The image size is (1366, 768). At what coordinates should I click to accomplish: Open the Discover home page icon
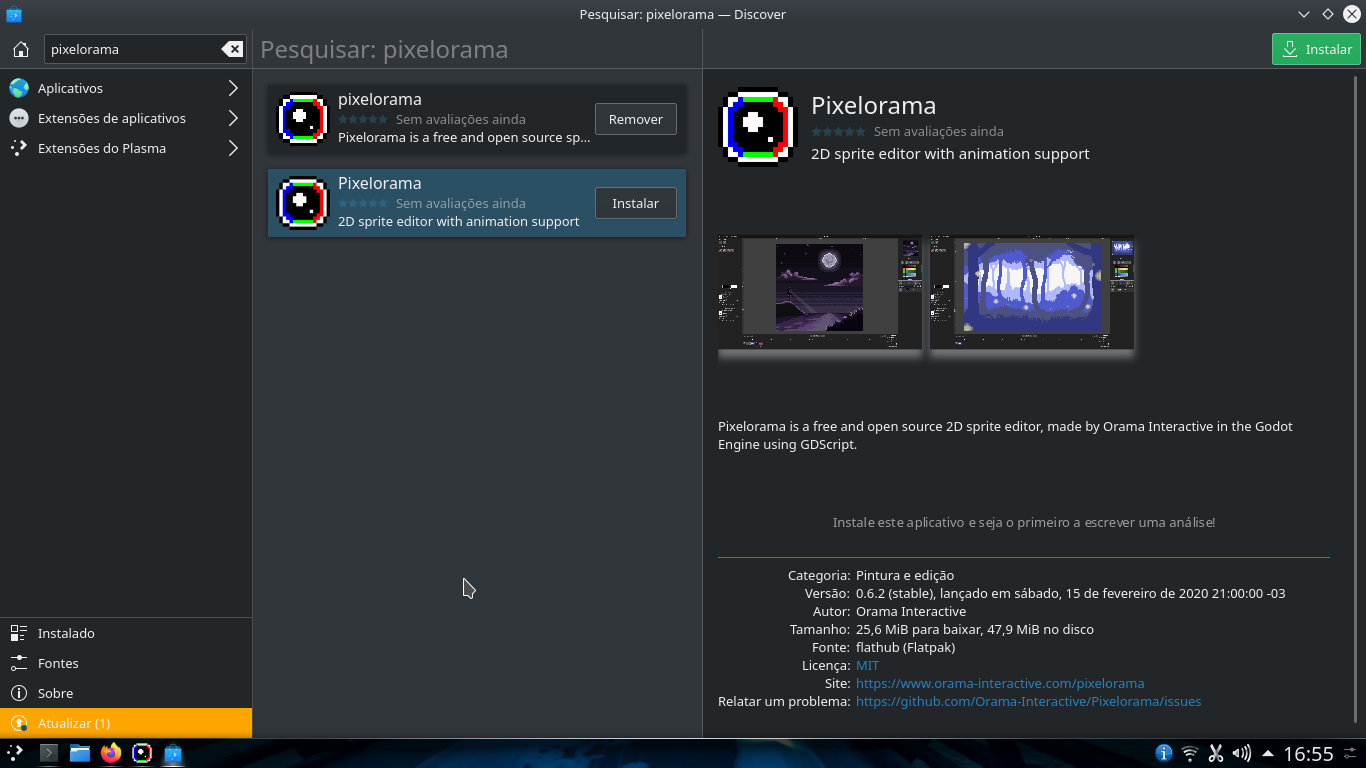[x=20, y=48]
